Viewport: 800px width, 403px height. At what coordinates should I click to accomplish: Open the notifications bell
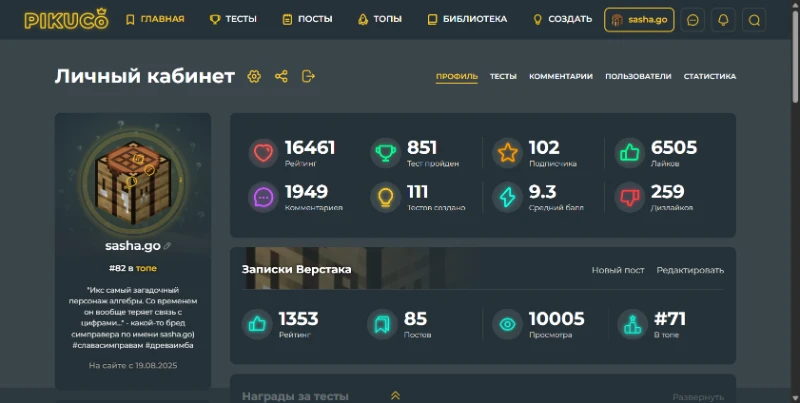[x=723, y=20]
